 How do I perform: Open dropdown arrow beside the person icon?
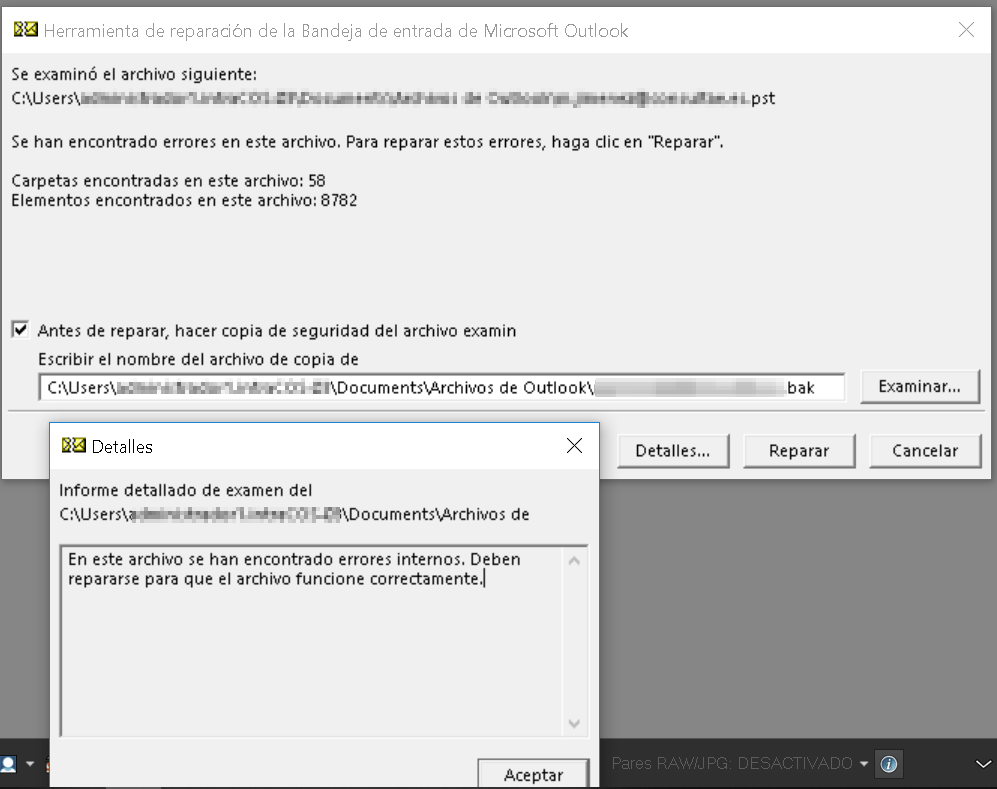[30, 764]
